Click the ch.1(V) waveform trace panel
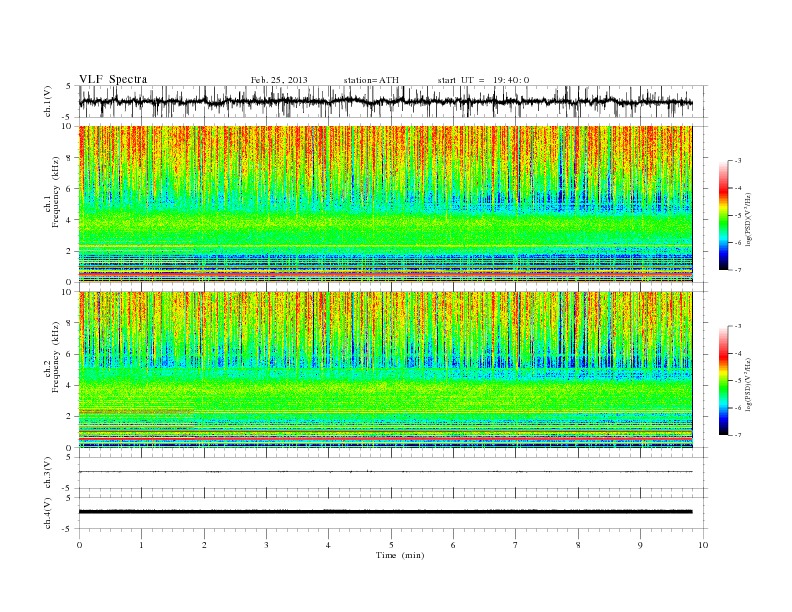Viewport: 792px width, 612px height. [x=393, y=101]
